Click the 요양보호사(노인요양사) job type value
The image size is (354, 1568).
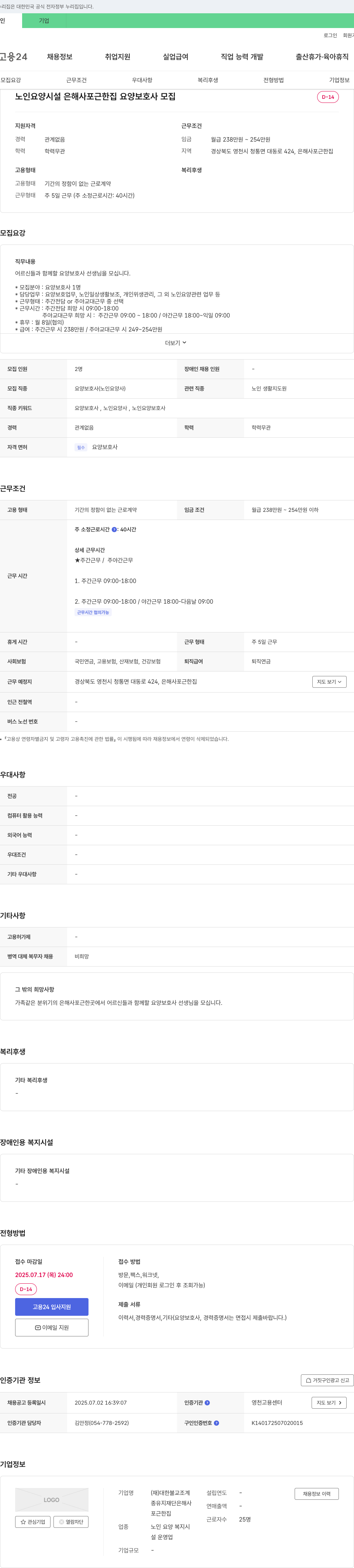[100, 388]
